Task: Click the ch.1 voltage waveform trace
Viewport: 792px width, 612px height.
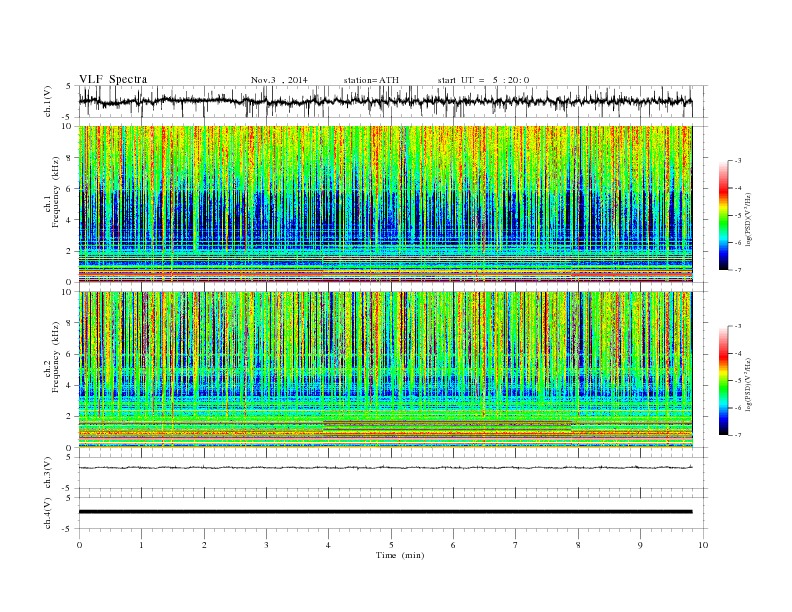Action: 385,101
